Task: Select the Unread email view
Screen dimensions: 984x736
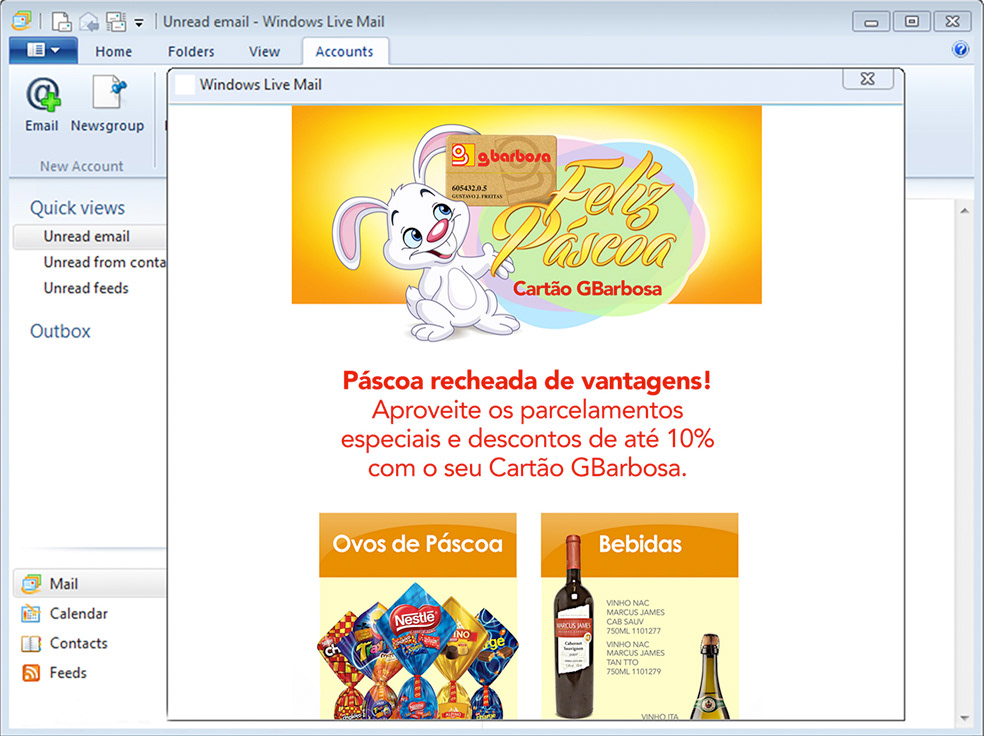Action: click(x=89, y=237)
